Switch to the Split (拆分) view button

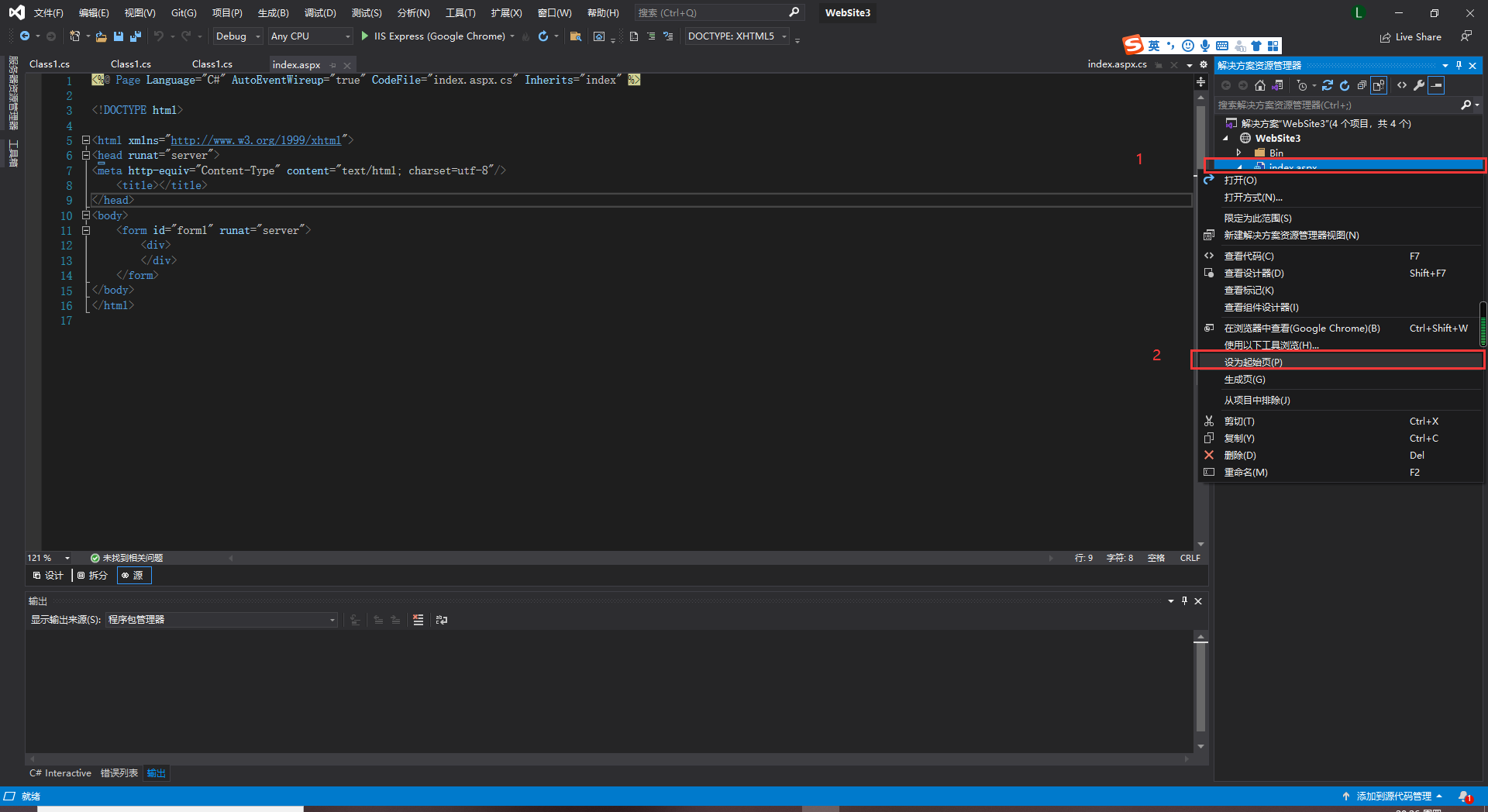[x=93, y=575]
